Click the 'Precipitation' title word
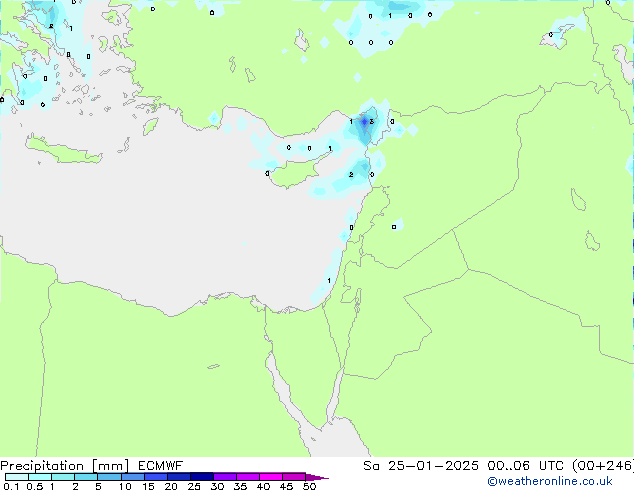This screenshot has width=634, height=490. 42,466
